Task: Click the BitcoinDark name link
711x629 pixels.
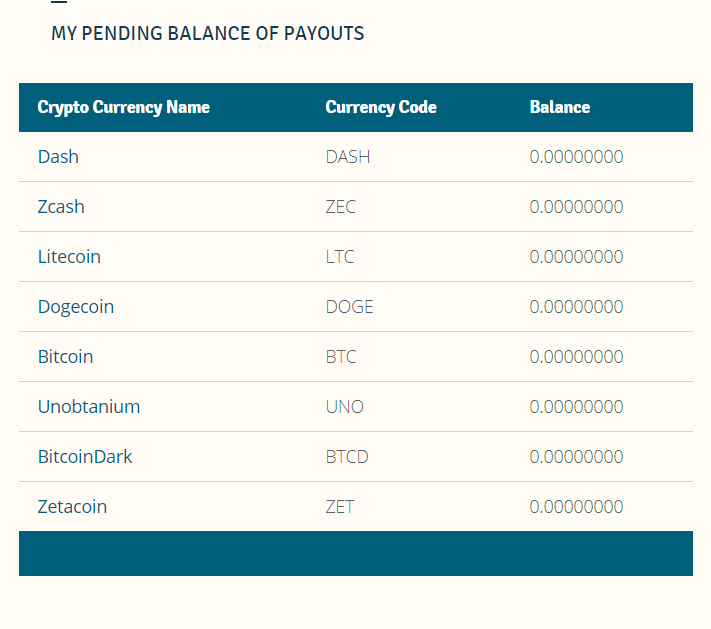Action: click(85, 457)
